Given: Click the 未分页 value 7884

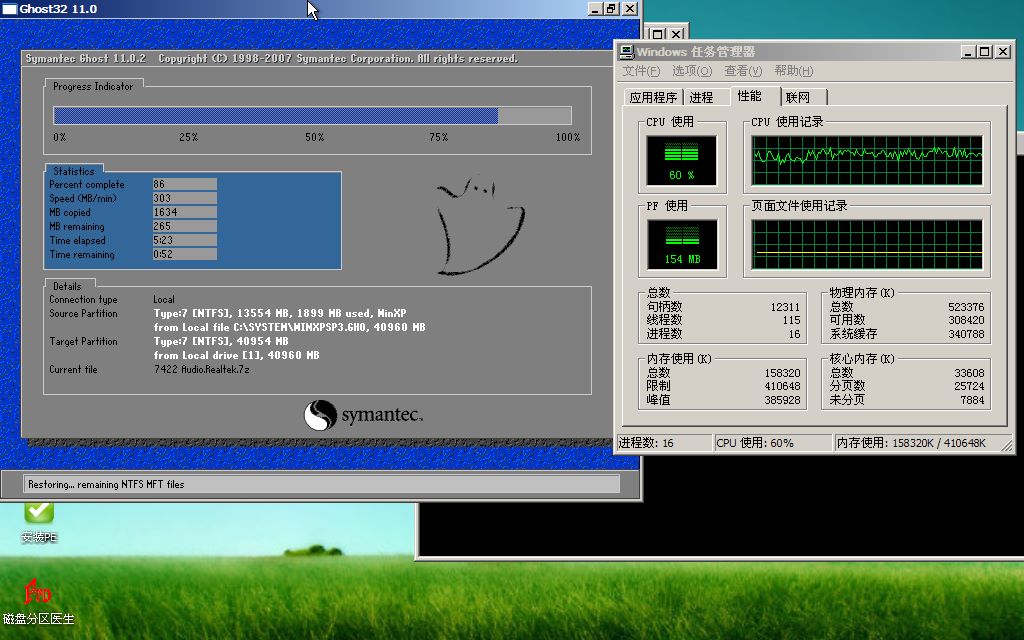Looking at the screenshot, I should (x=972, y=400).
